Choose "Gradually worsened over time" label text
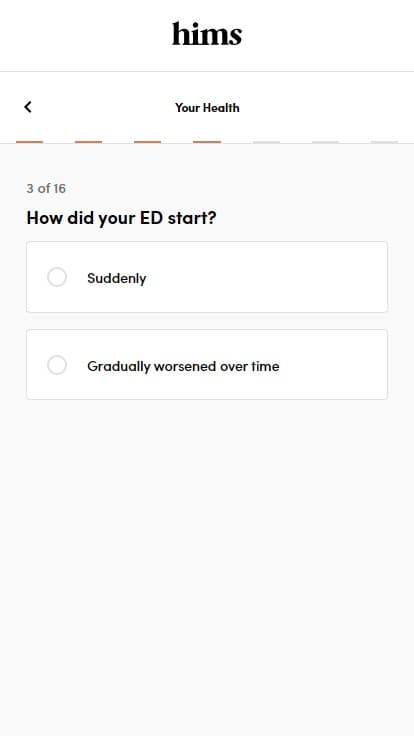 (x=183, y=366)
